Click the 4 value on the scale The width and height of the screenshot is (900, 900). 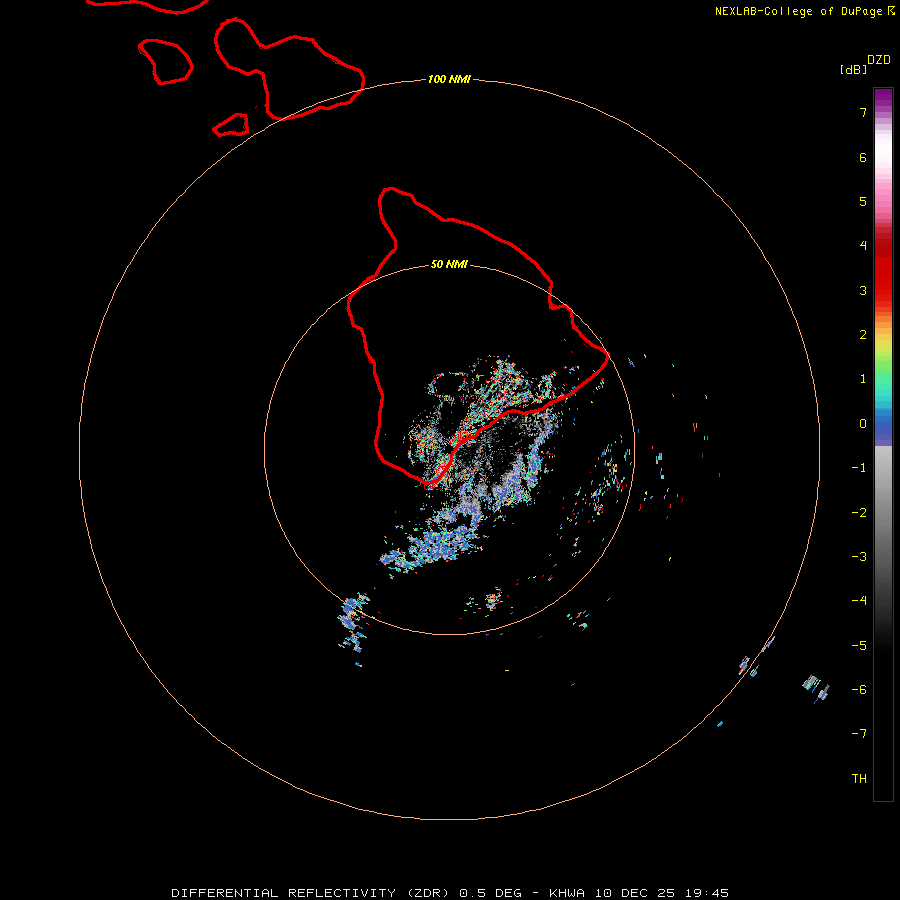click(x=863, y=246)
